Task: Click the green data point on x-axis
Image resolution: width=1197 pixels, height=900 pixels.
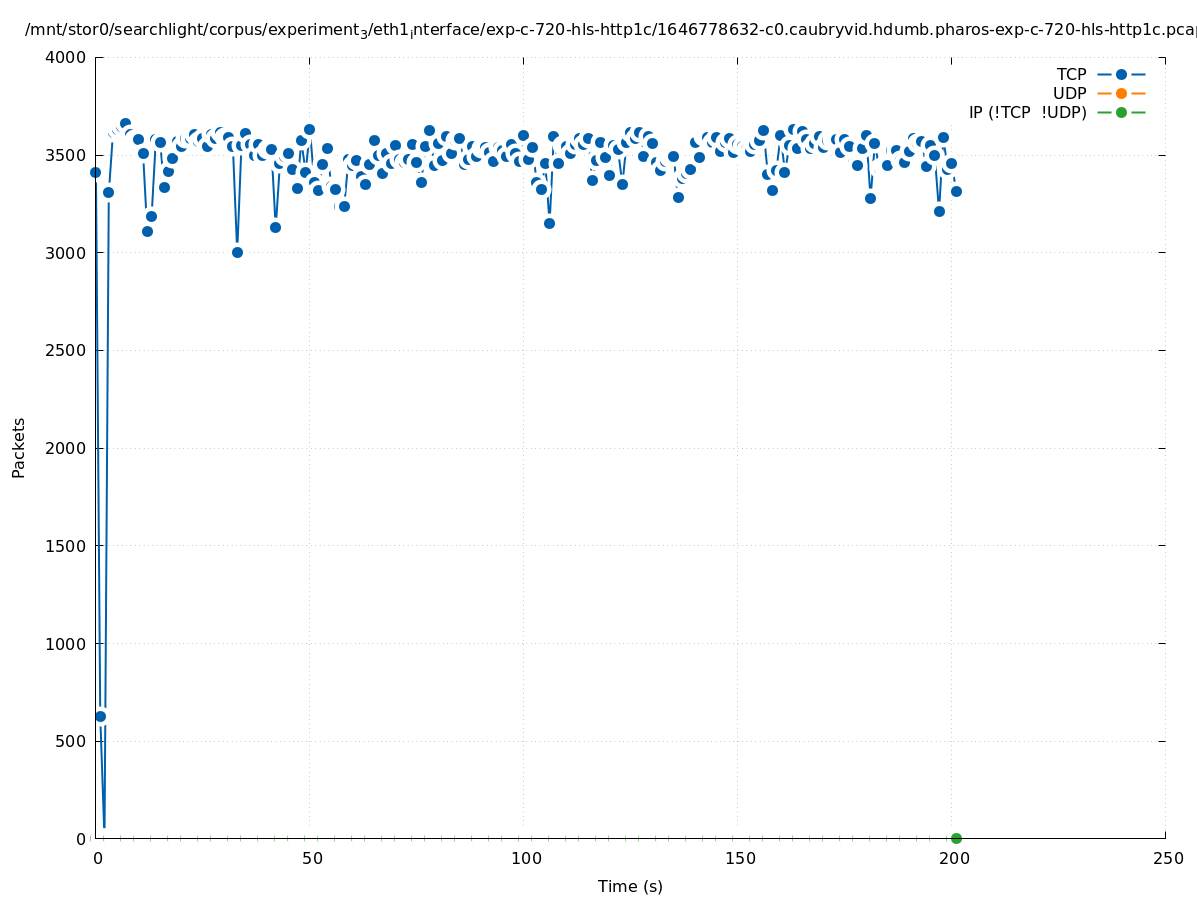Action: 956,838
